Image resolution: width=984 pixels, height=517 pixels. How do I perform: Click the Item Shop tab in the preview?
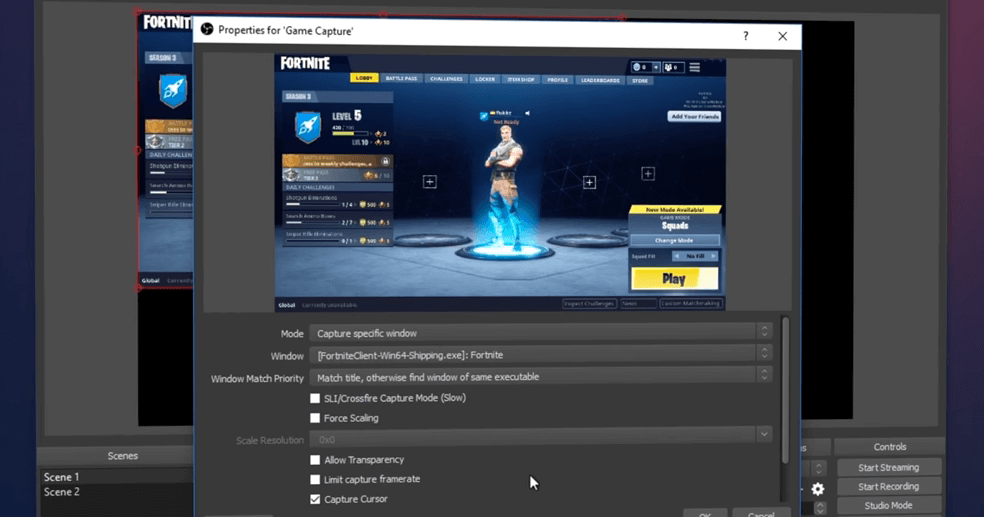pos(521,80)
